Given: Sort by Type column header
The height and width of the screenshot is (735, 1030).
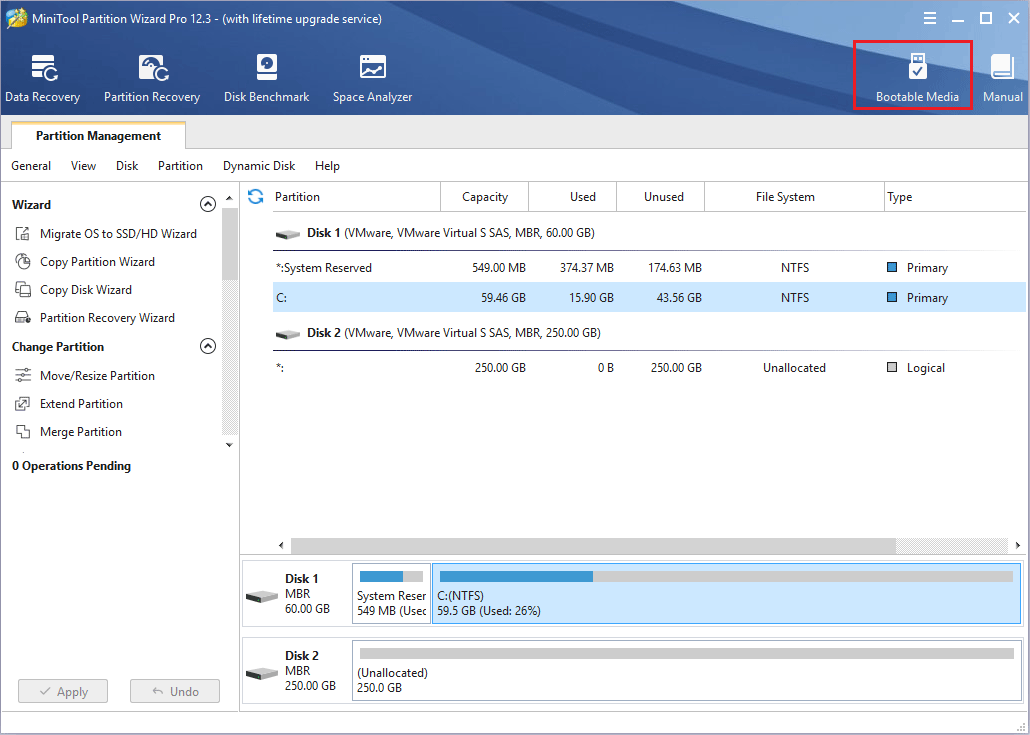Looking at the screenshot, I should point(955,196).
